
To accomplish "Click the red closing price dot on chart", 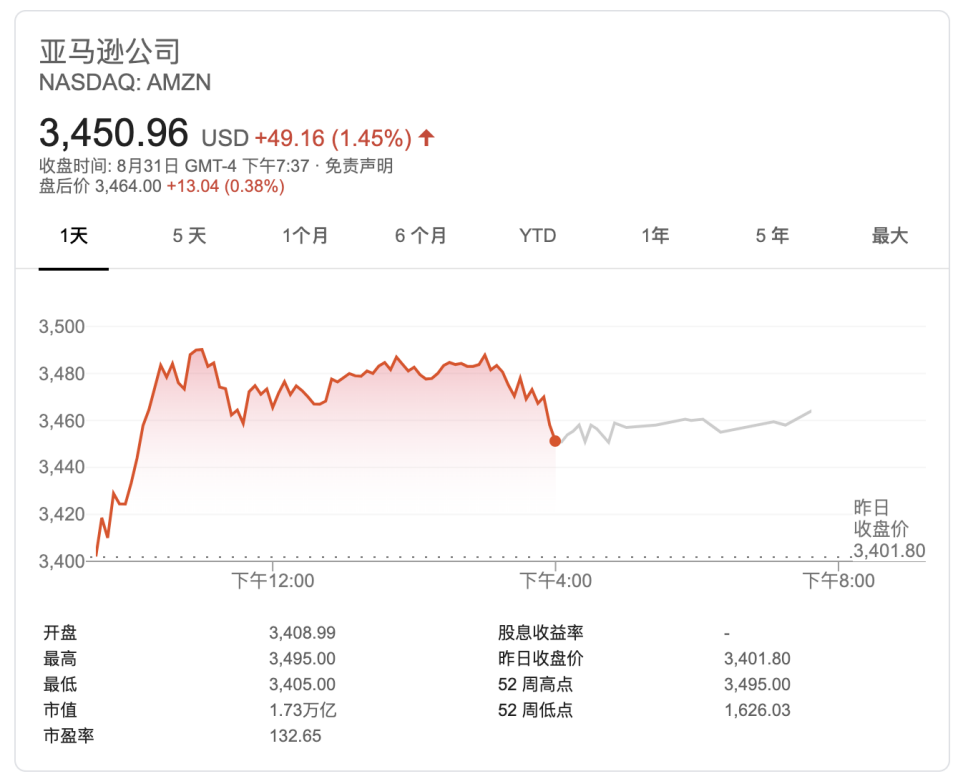I will tap(555, 441).
